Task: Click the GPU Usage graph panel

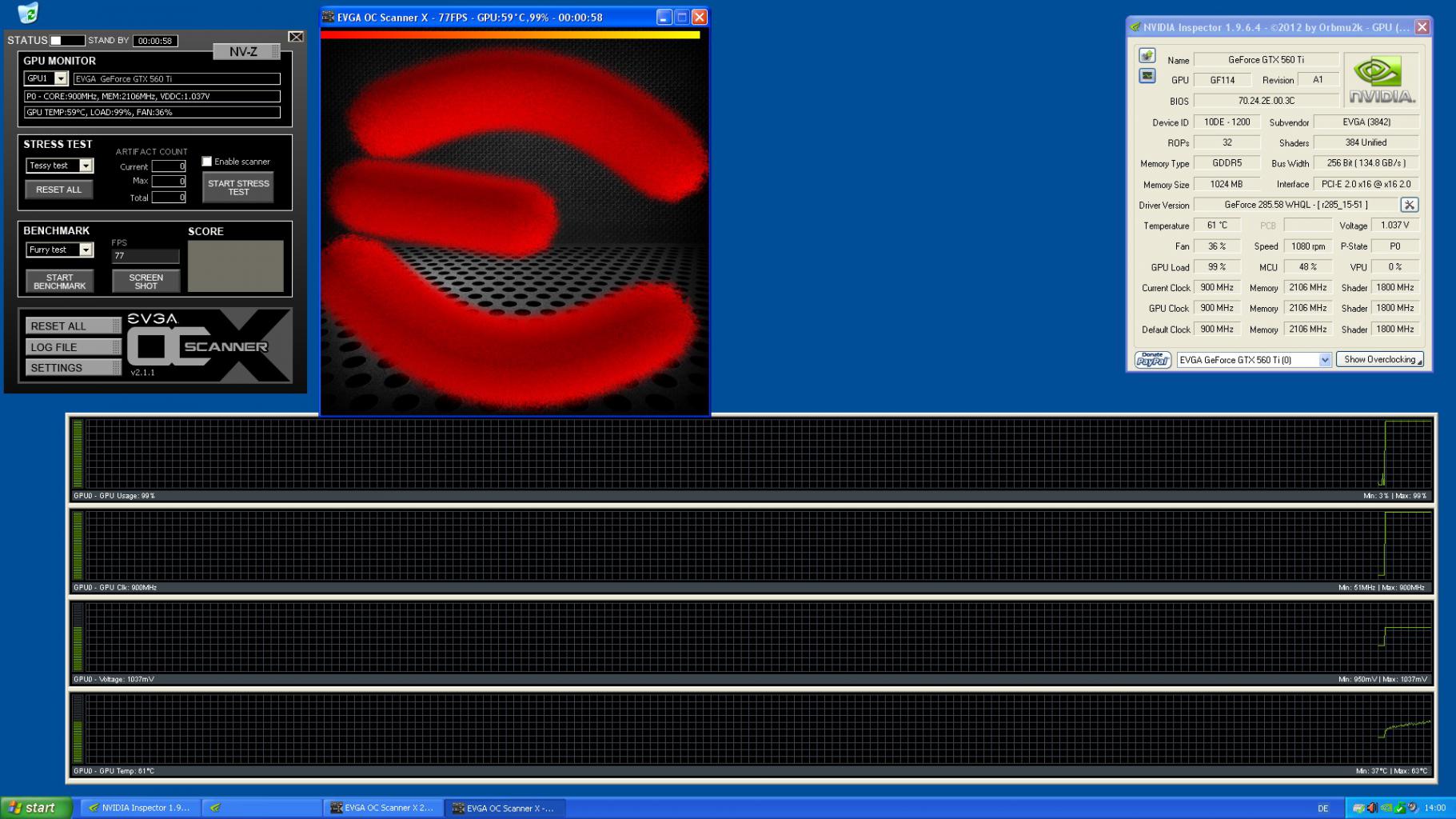Action: pos(752,458)
